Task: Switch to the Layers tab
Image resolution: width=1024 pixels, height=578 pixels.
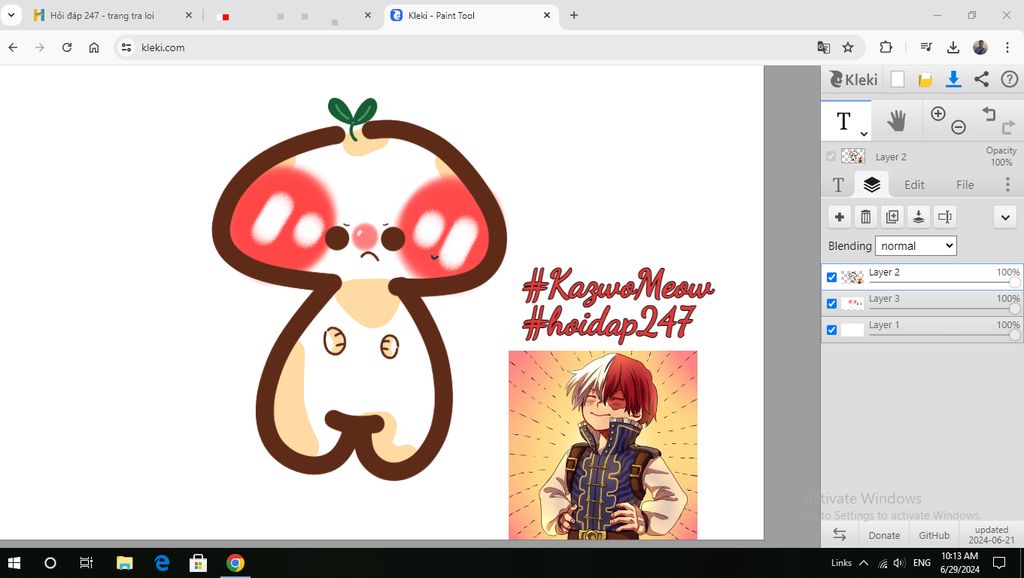Action: [x=872, y=185]
